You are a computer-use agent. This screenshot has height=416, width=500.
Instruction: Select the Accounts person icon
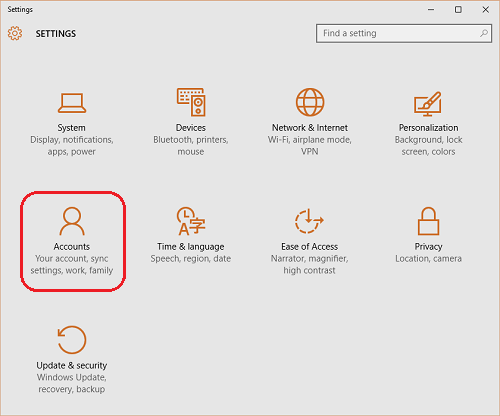coord(72,221)
